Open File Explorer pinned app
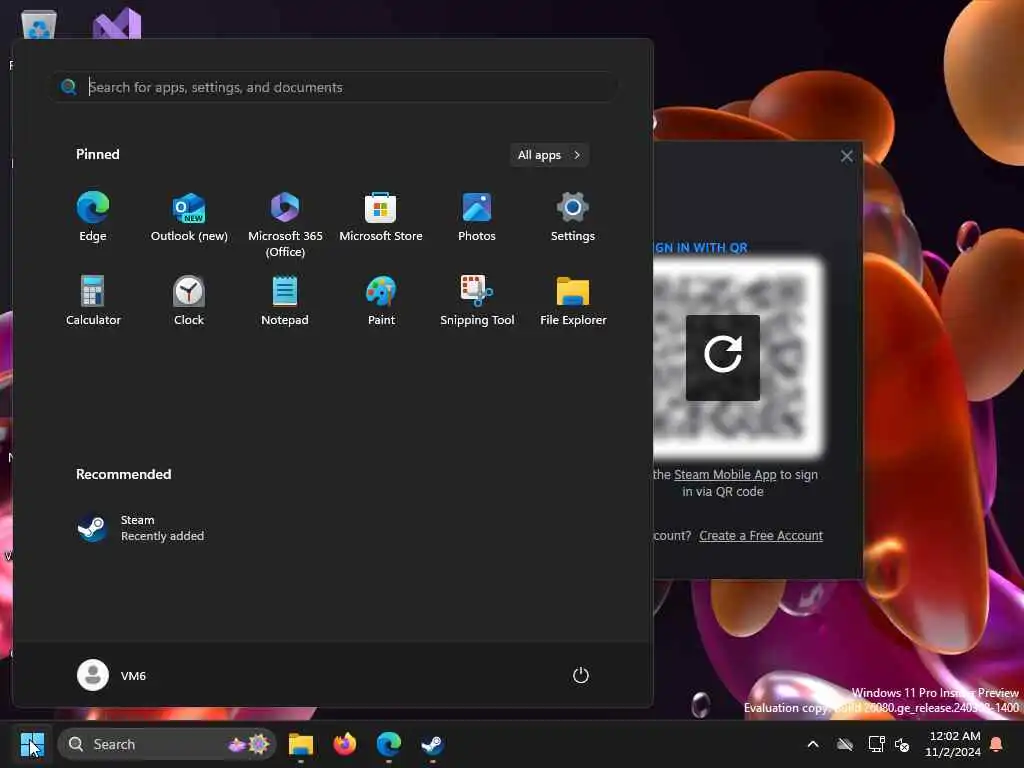Image resolution: width=1024 pixels, height=768 pixels. pos(573,301)
